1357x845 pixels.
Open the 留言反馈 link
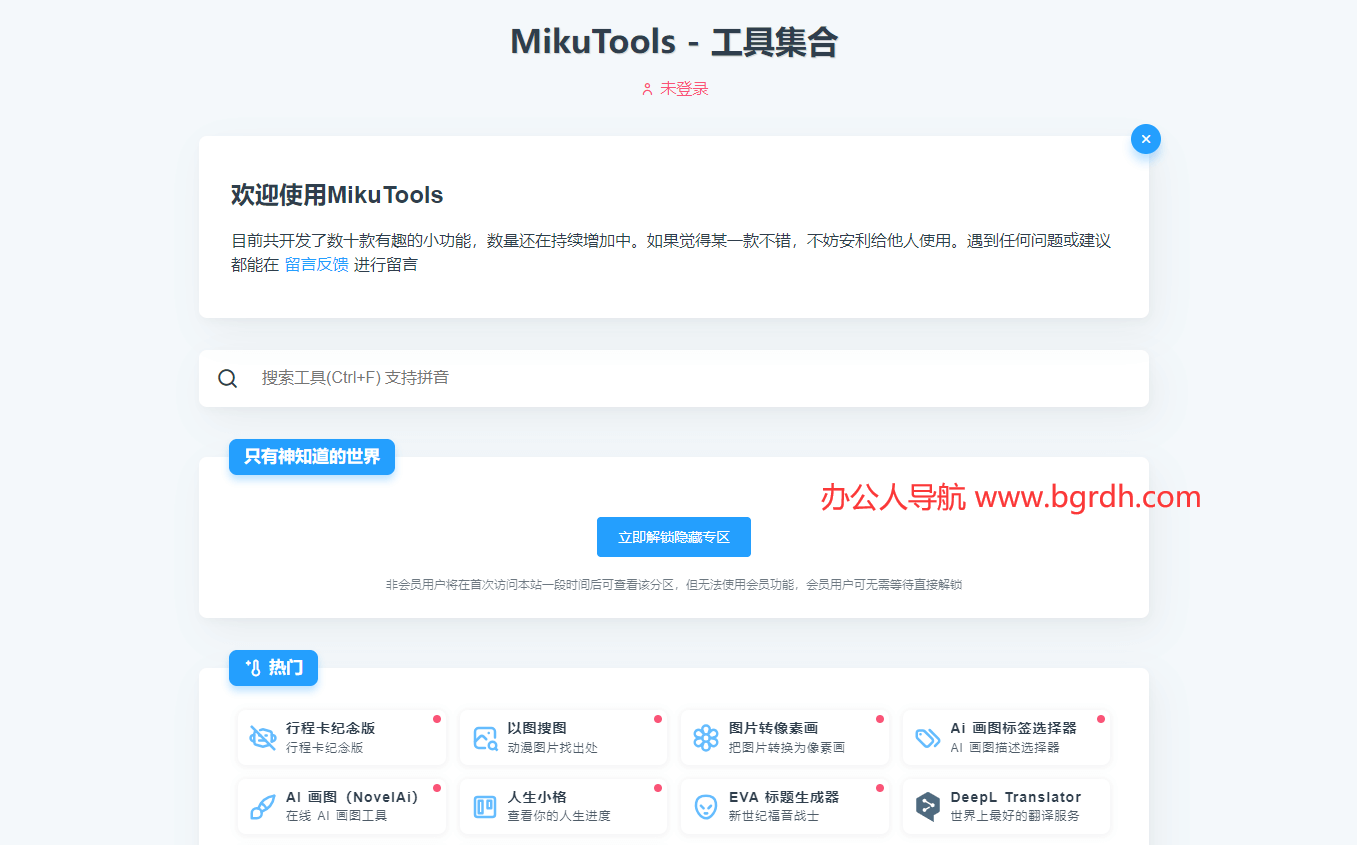(x=316, y=265)
